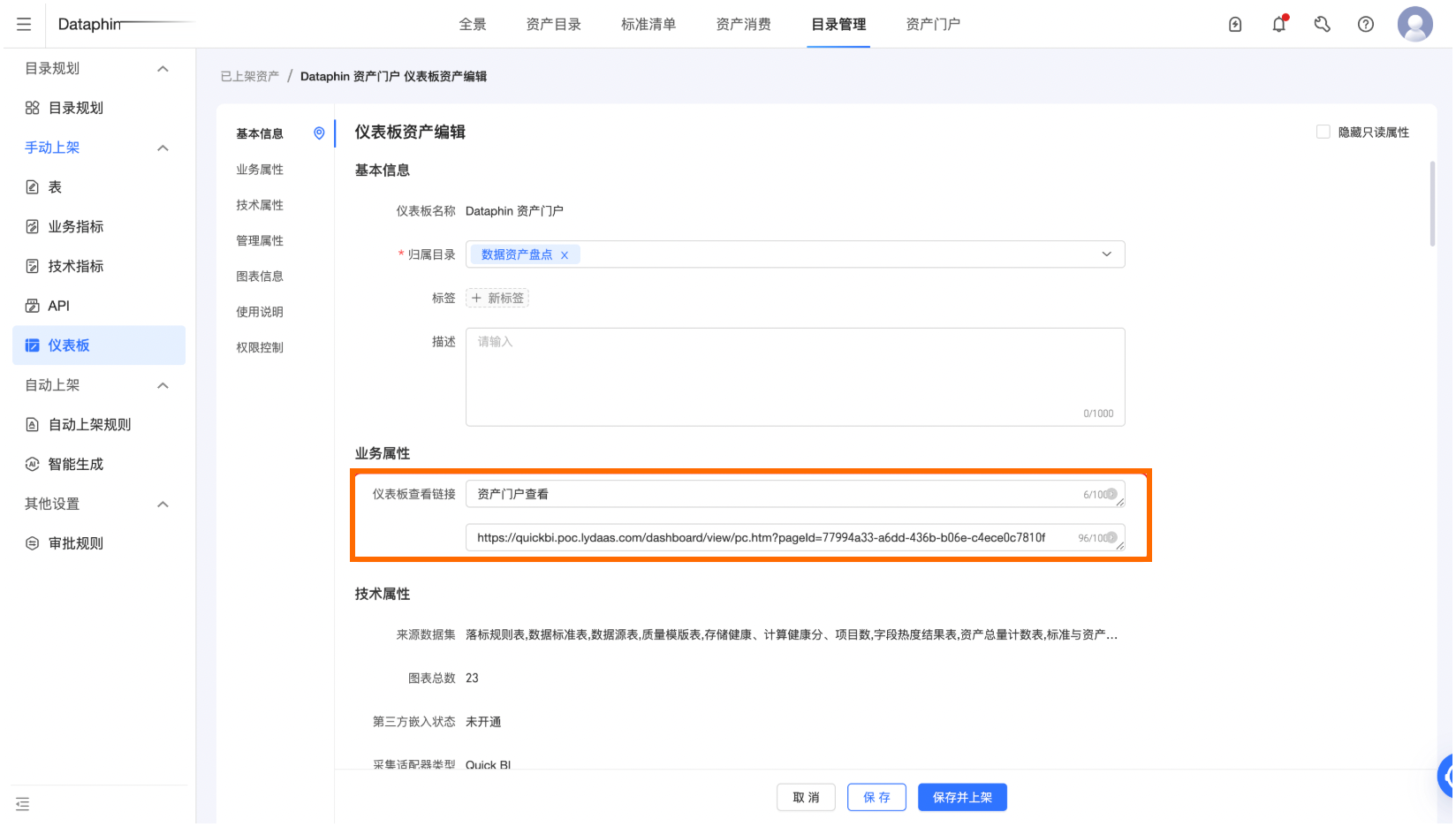Collapse the 其他设置 group
Viewport: 1456px width, 827px height.
coord(163,505)
